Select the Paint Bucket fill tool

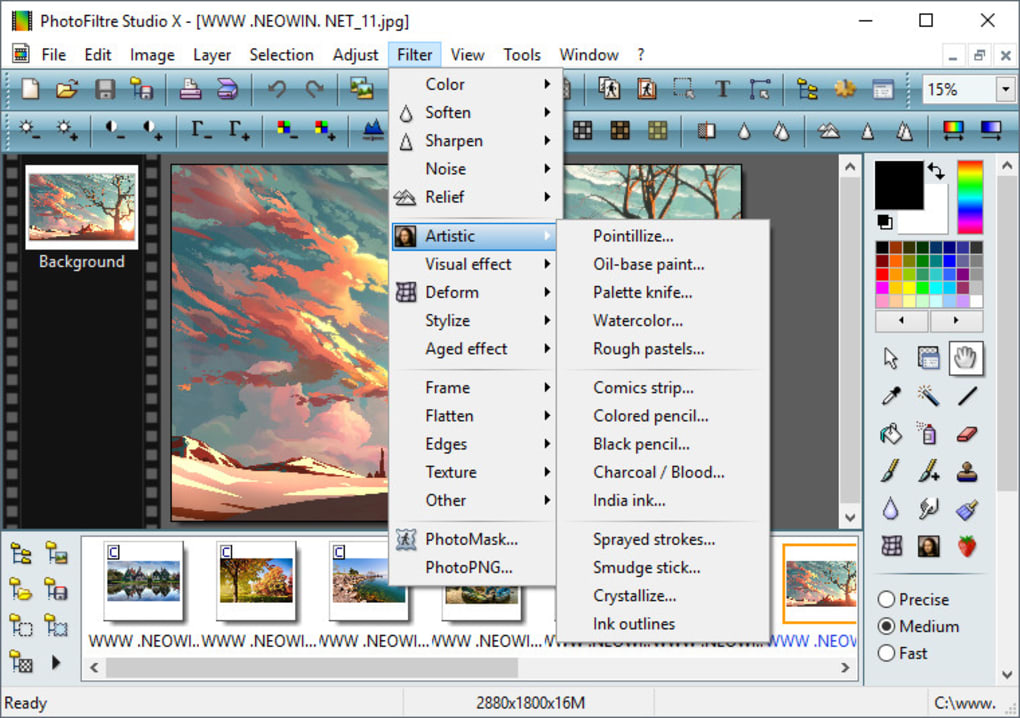(x=890, y=433)
